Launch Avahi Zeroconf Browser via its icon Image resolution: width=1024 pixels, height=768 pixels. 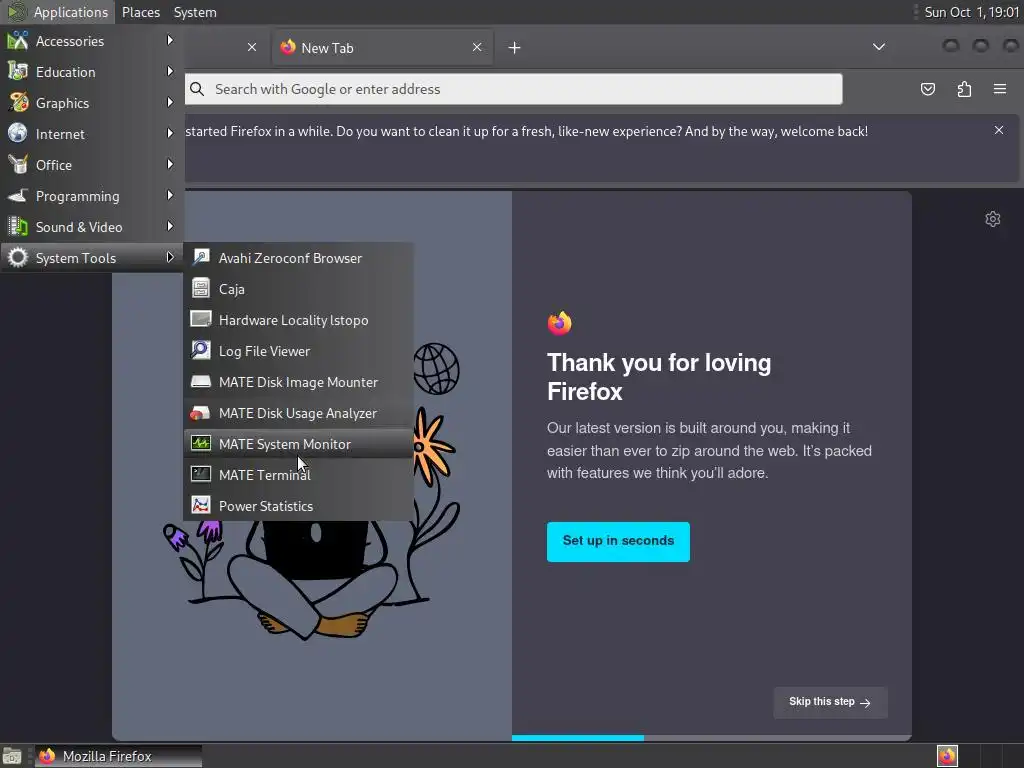pyautogui.click(x=200, y=257)
